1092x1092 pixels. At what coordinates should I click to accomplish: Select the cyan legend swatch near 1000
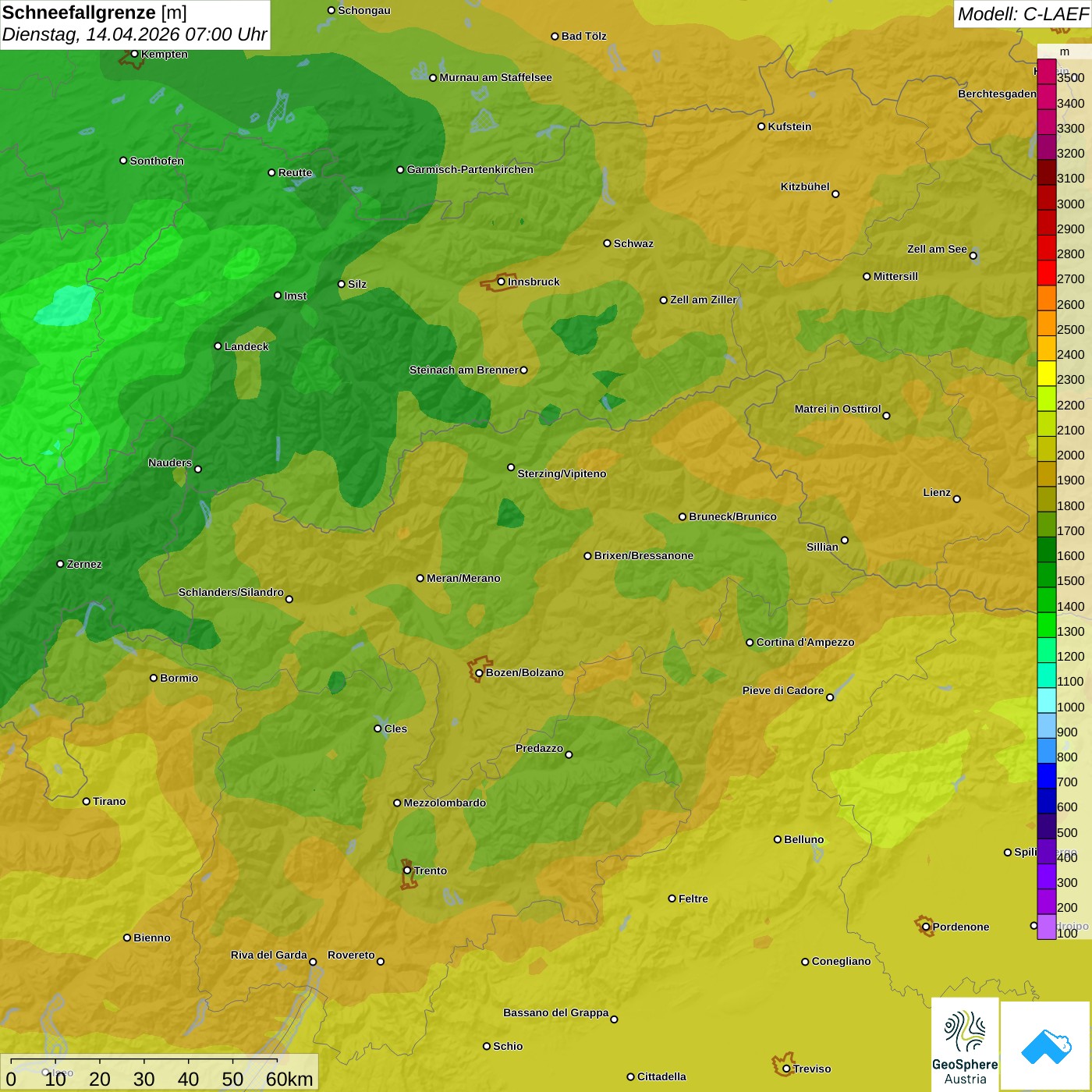[x=1047, y=700]
